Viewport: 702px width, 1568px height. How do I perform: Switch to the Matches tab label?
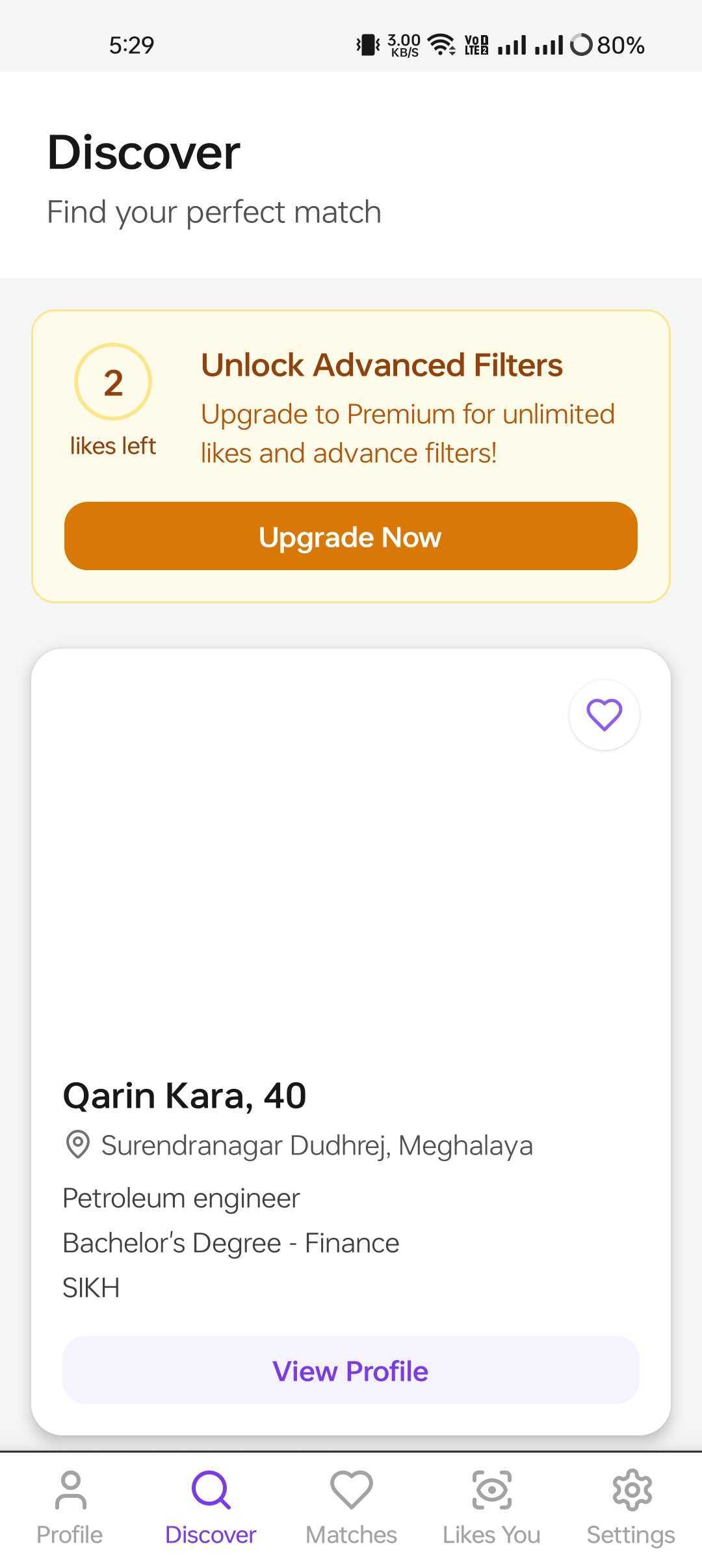point(351,1535)
